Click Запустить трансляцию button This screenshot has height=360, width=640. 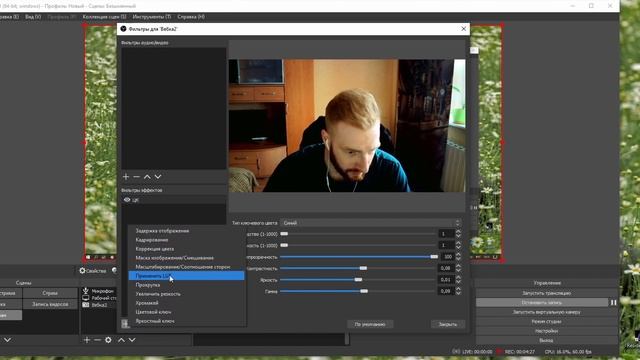(547, 293)
